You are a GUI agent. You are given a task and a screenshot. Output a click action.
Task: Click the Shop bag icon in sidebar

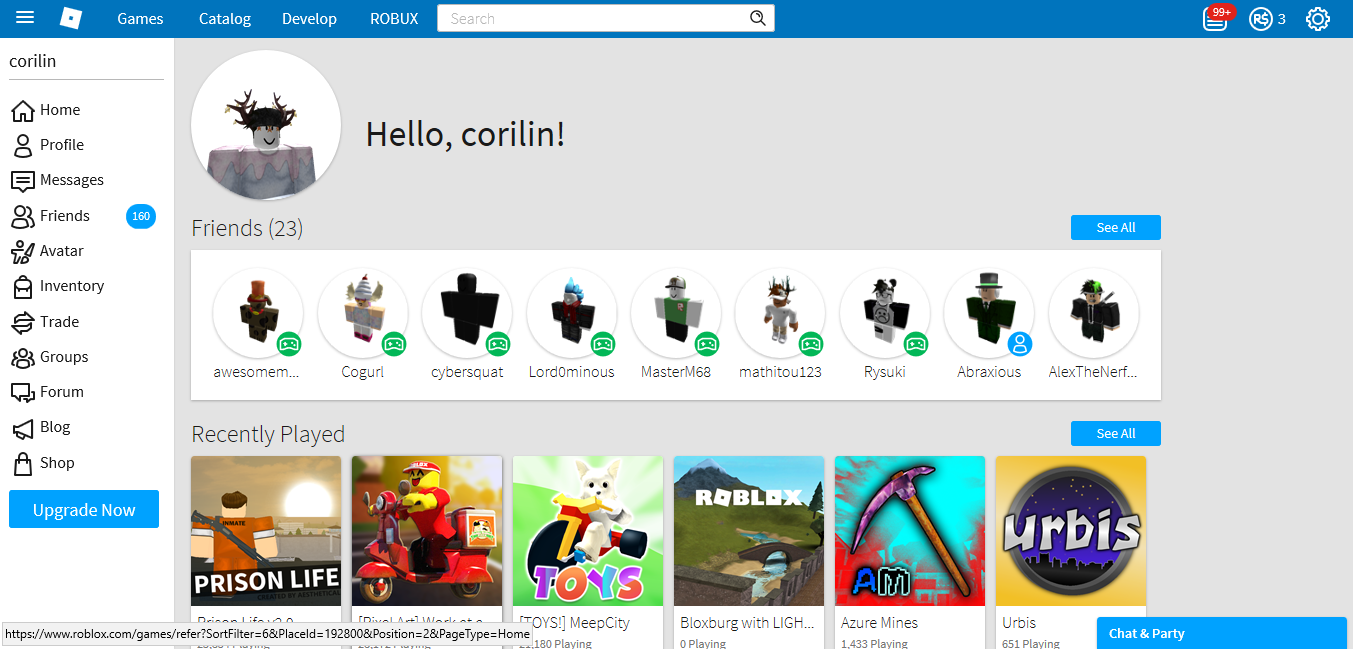[x=23, y=463]
